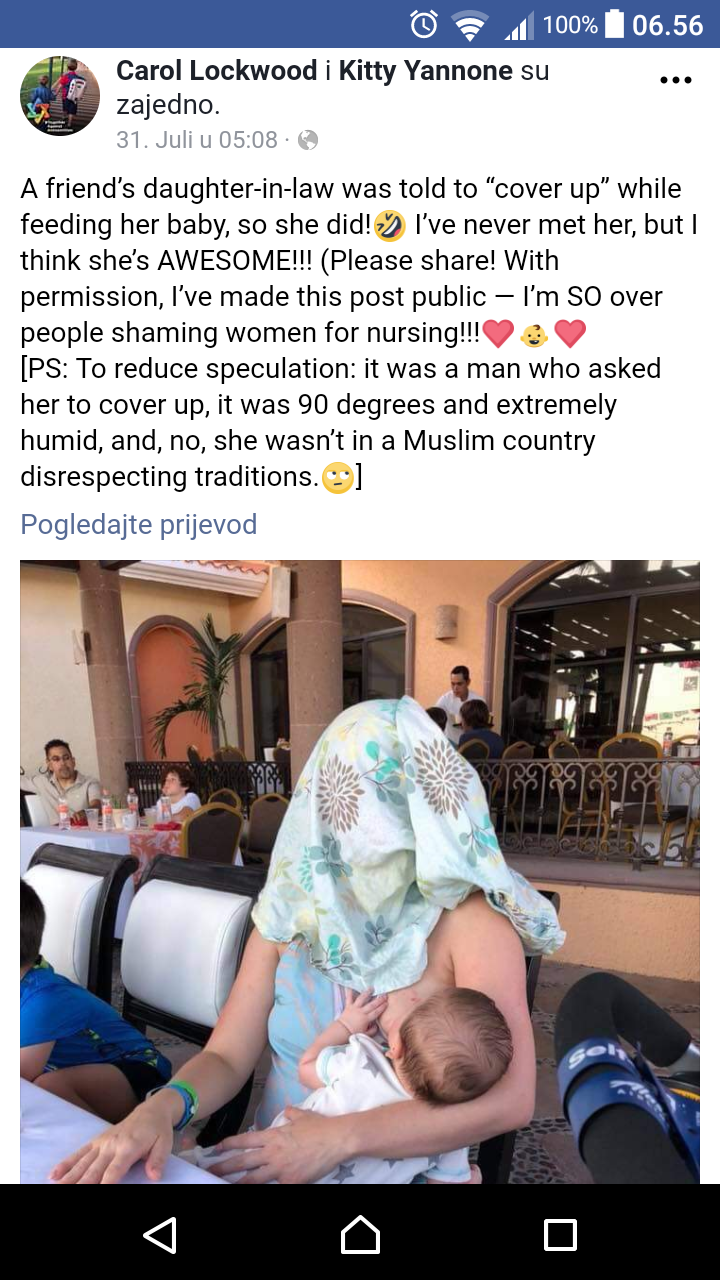Viewport: 720px width, 1280px height.
Task: Tap the Android home navigation button
Action: [360, 1234]
